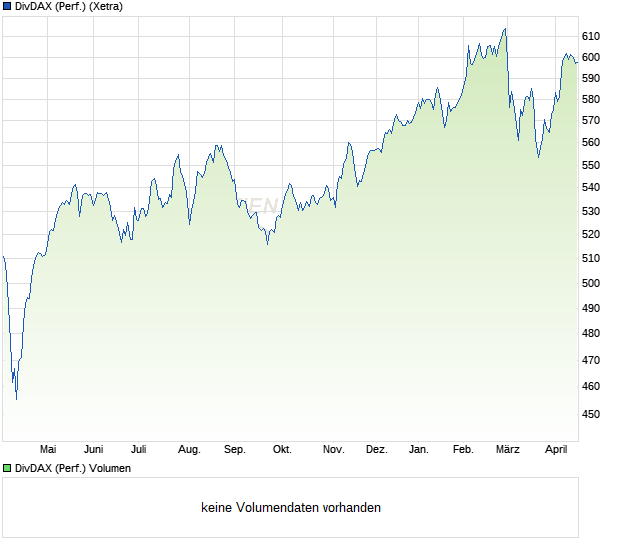
Task: Click the 560 price axis value
Action: click(x=591, y=142)
